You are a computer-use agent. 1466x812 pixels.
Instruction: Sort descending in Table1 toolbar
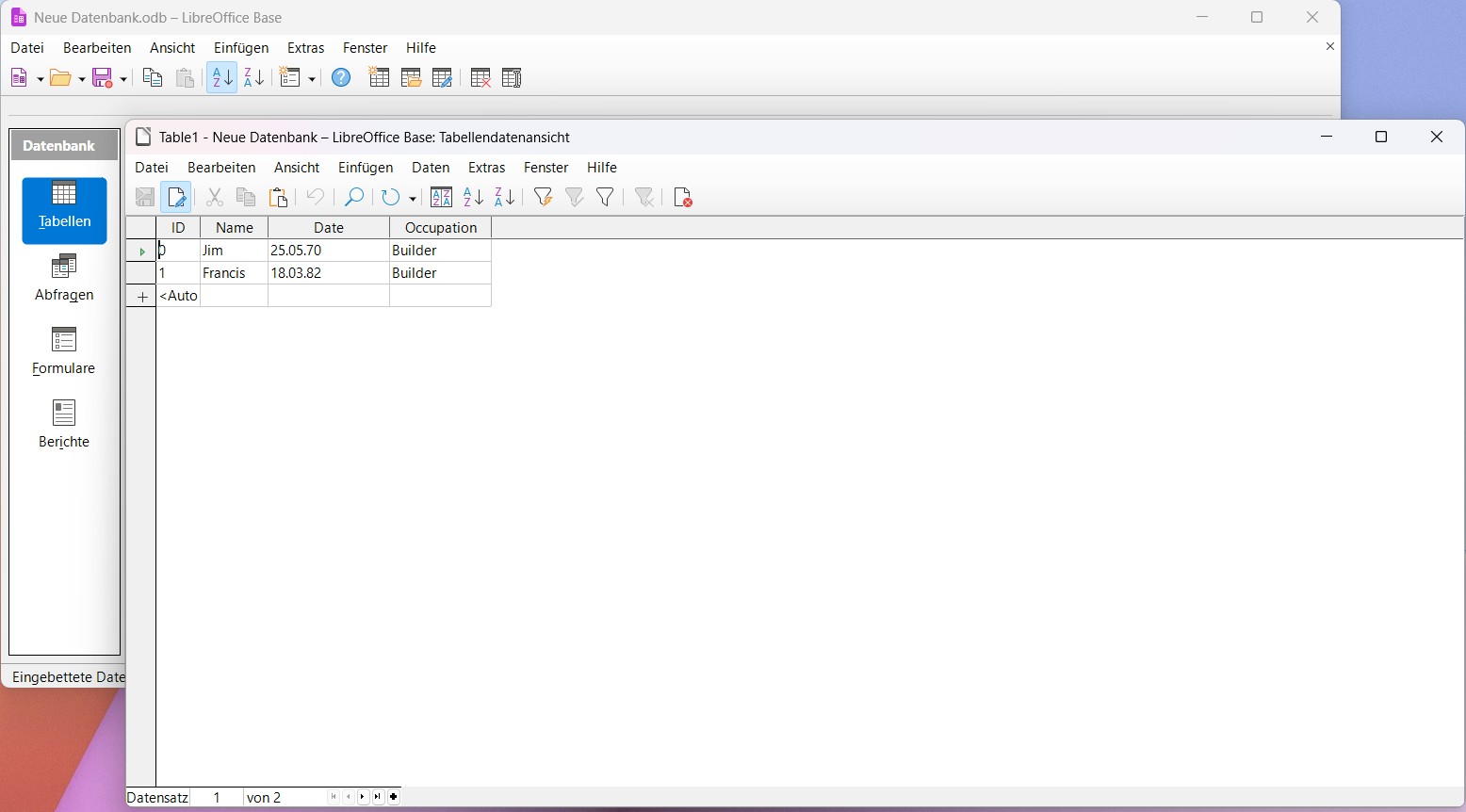point(505,197)
